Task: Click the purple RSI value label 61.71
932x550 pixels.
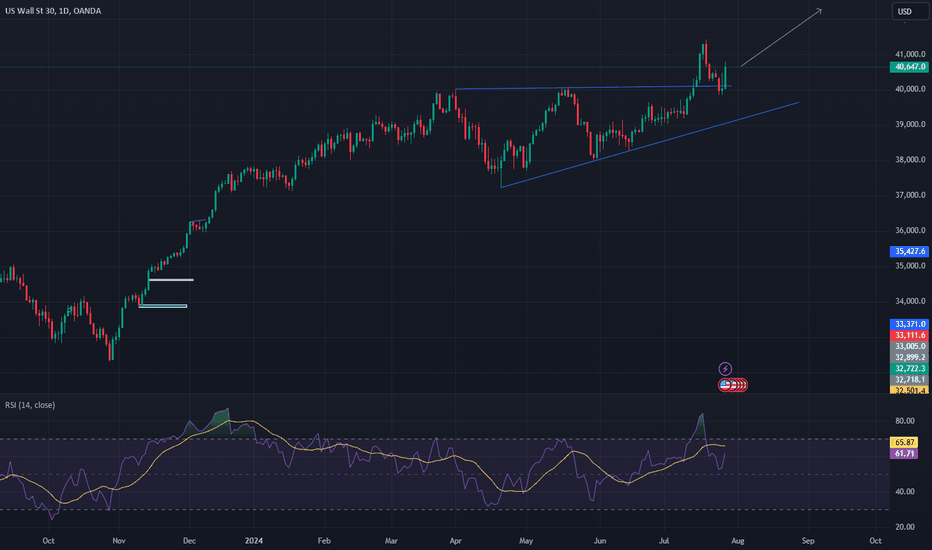Action: (904, 454)
